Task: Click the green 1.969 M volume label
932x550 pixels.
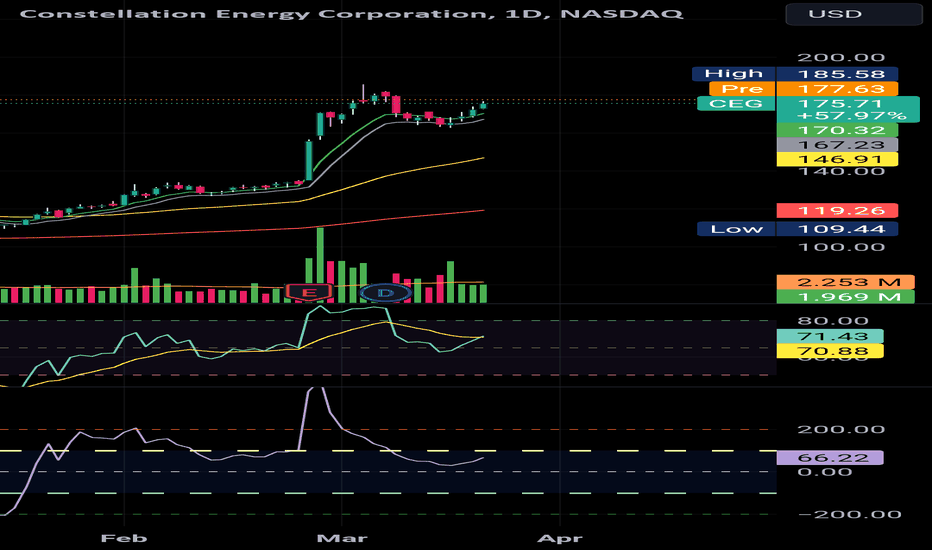Action: tap(845, 297)
